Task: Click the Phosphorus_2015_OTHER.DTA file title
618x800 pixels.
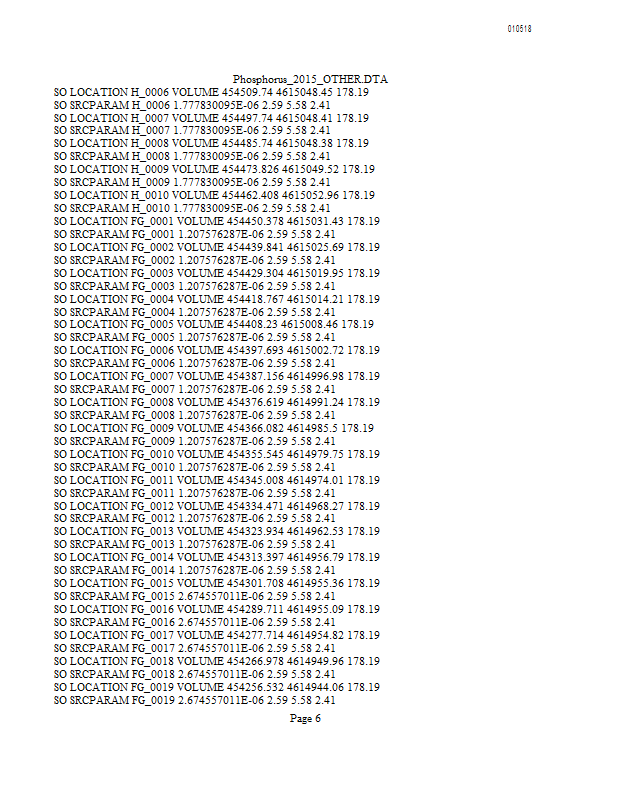Action: click(x=310, y=79)
